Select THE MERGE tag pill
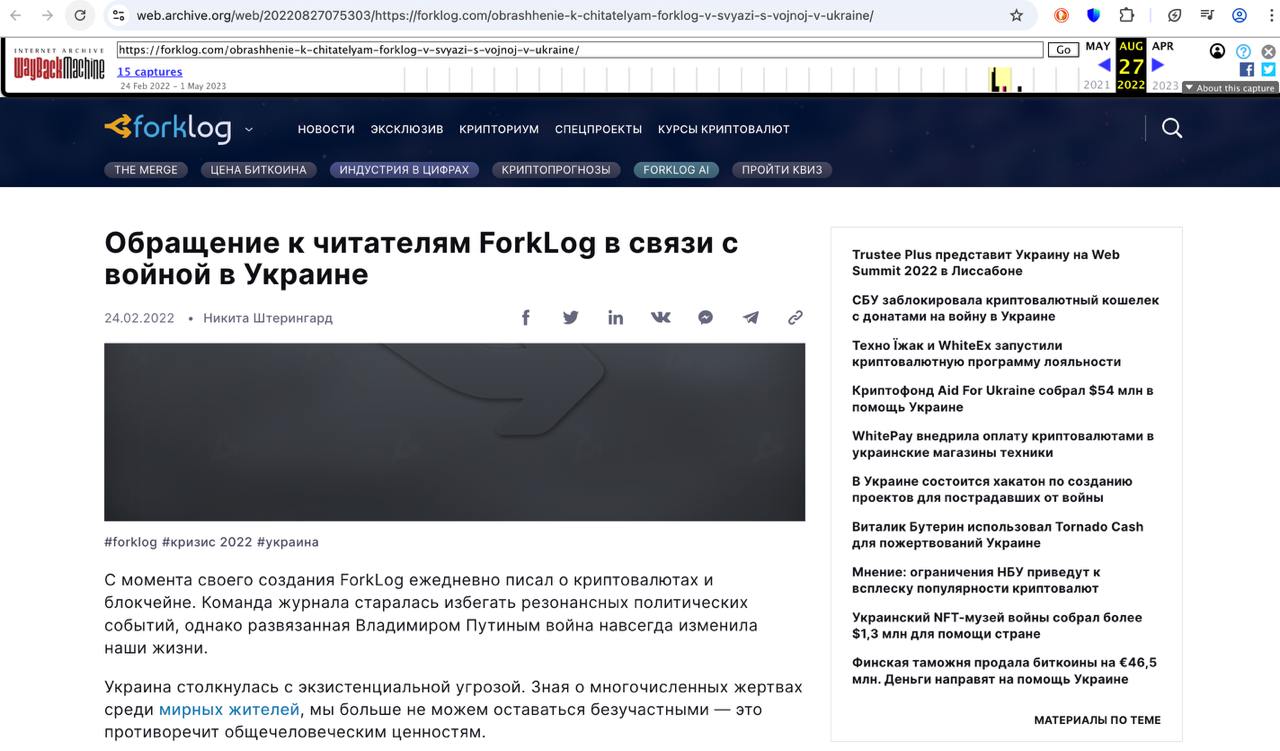 (146, 170)
